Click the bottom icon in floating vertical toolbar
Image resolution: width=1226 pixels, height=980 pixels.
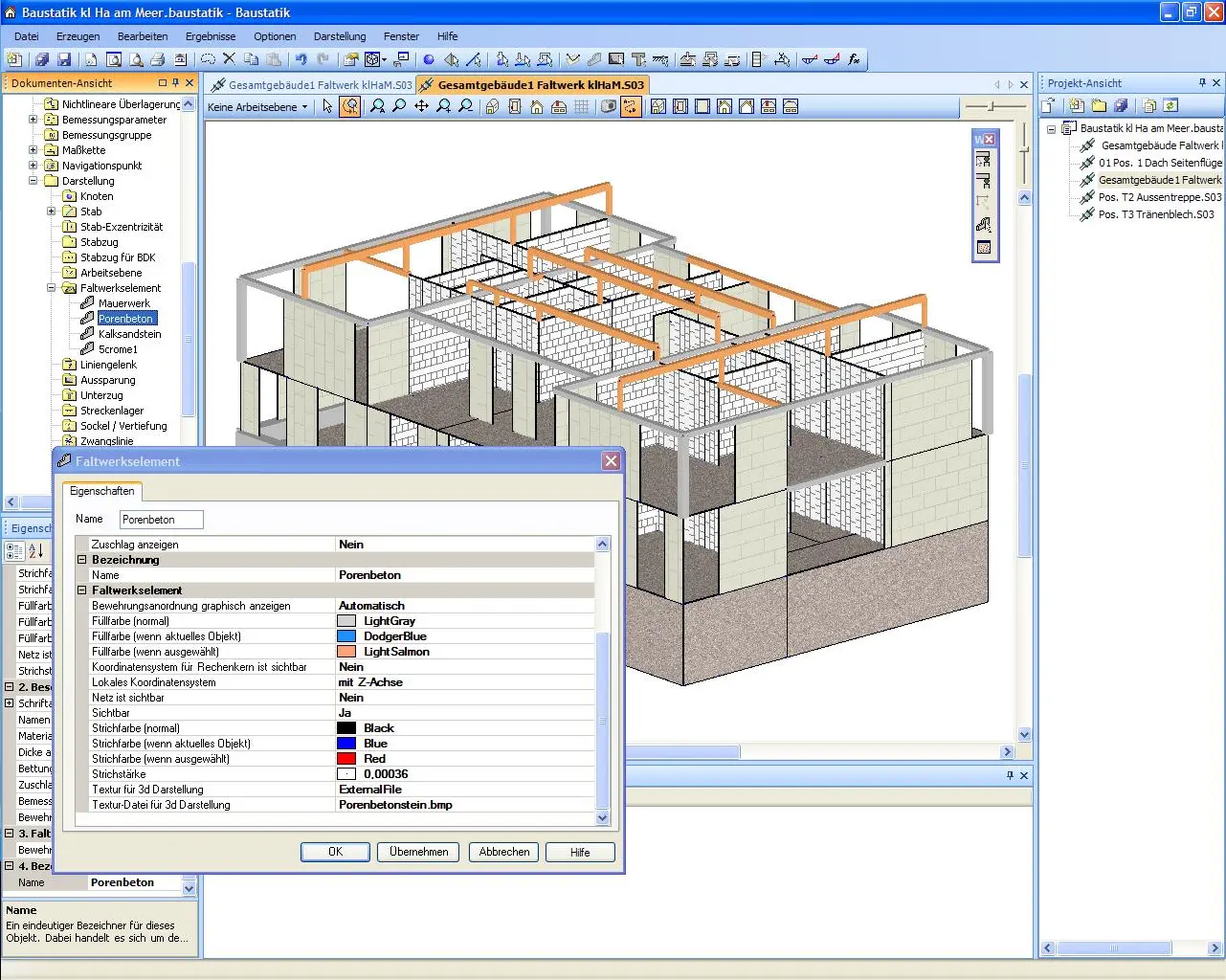pyautogui.click(x=983, y=248)
